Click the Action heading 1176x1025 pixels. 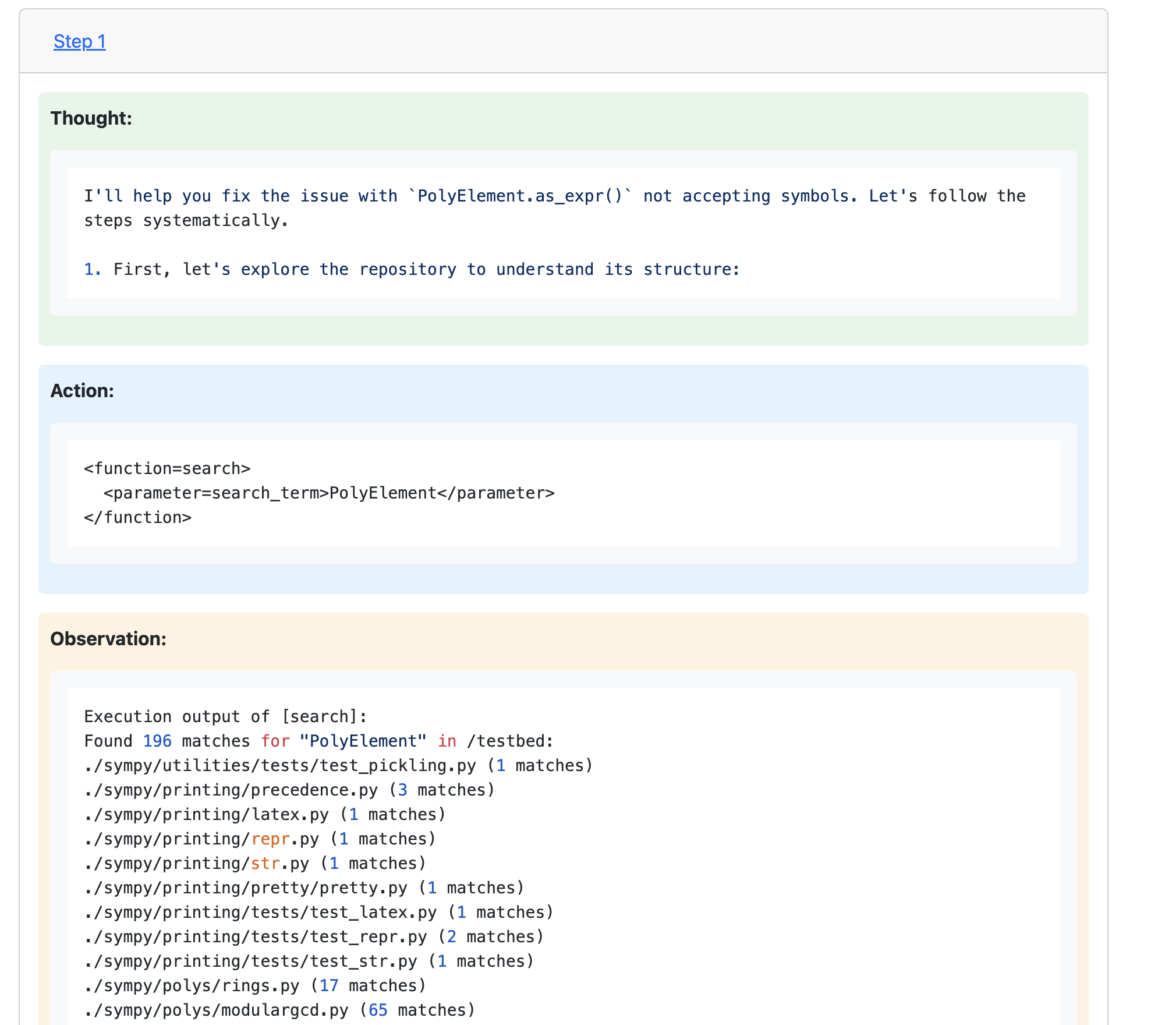pyautogui.click(x=82, y=391)
